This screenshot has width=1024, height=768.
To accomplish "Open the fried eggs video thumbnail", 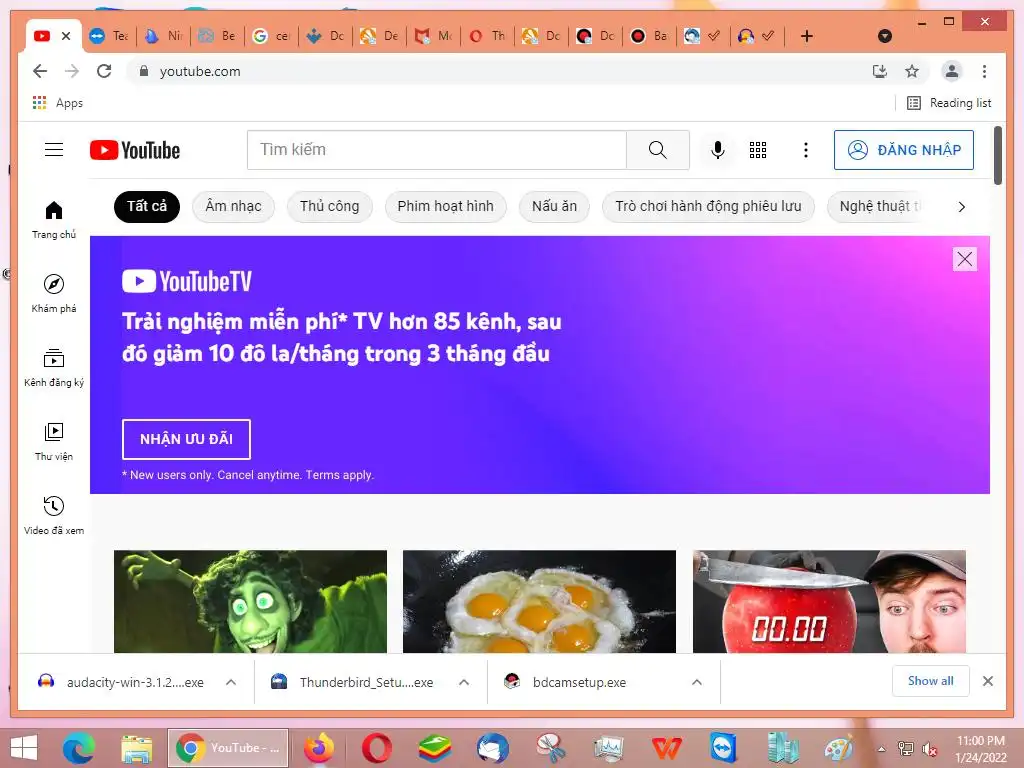I will coord(539,601).
